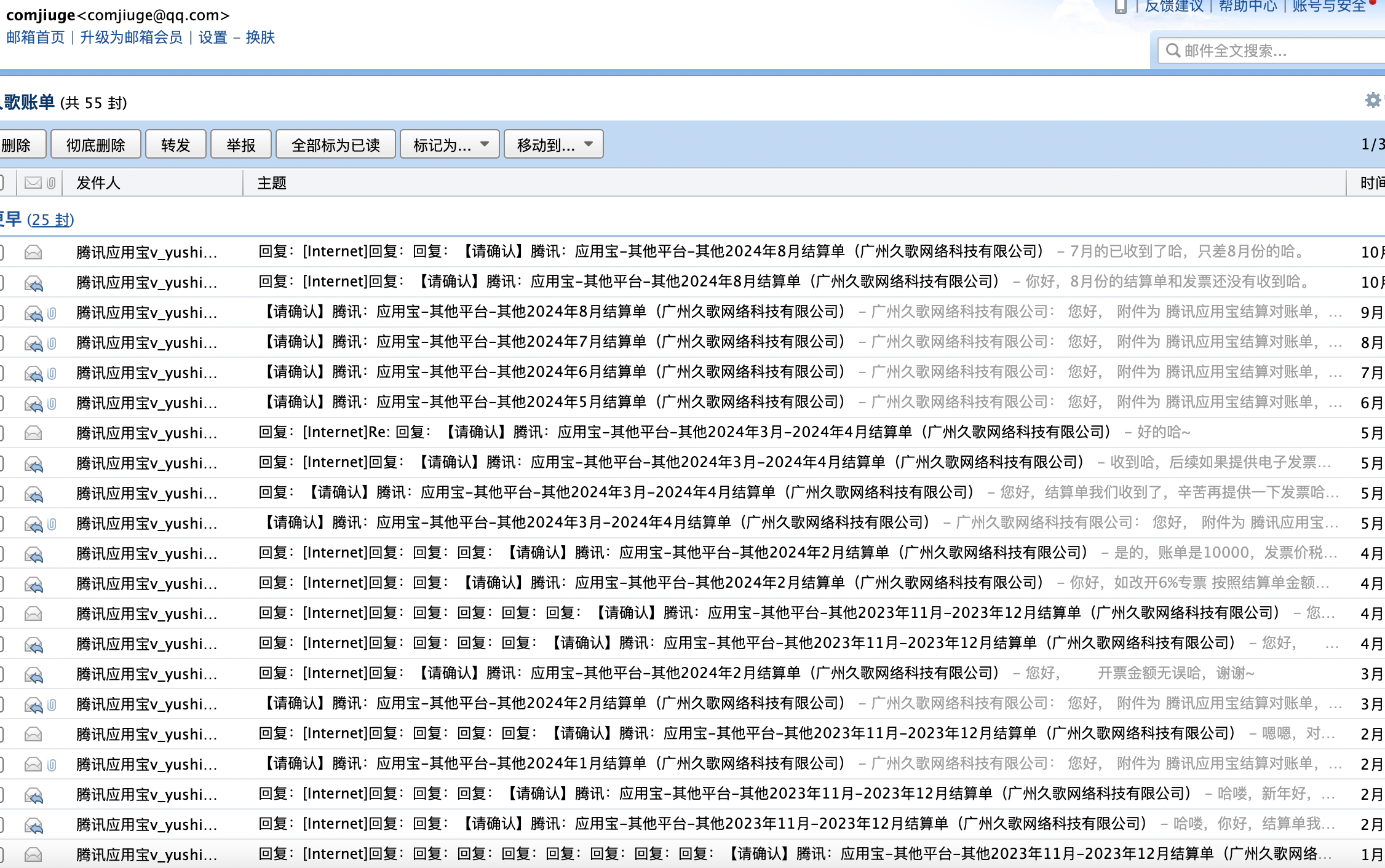1385x868 pixels.
Task: Click the replied envelope icon on the 2024年7月结算单 row
Action: click(x=33, y=343)
